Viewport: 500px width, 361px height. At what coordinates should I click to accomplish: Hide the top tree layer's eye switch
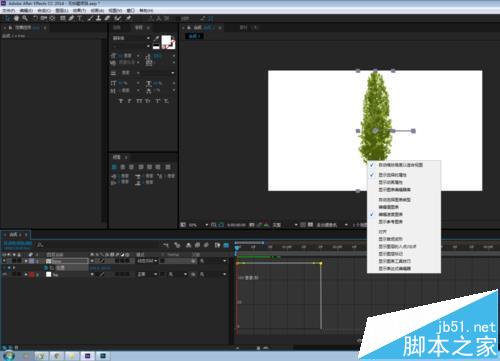4,261
